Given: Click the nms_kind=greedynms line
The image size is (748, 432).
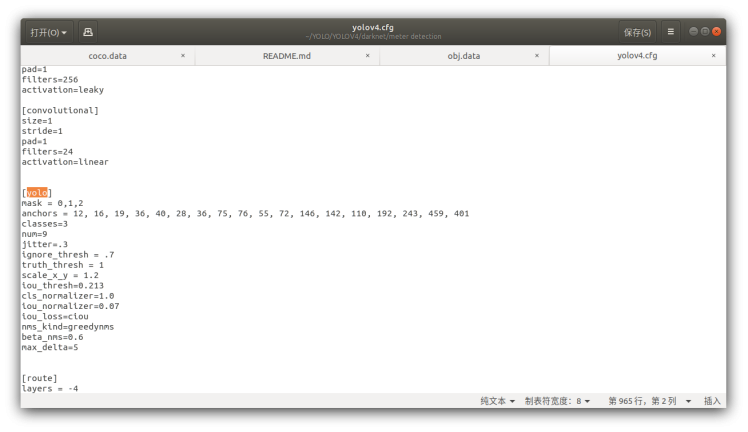Looking at the screenshot, I should [x=68, y=327].
